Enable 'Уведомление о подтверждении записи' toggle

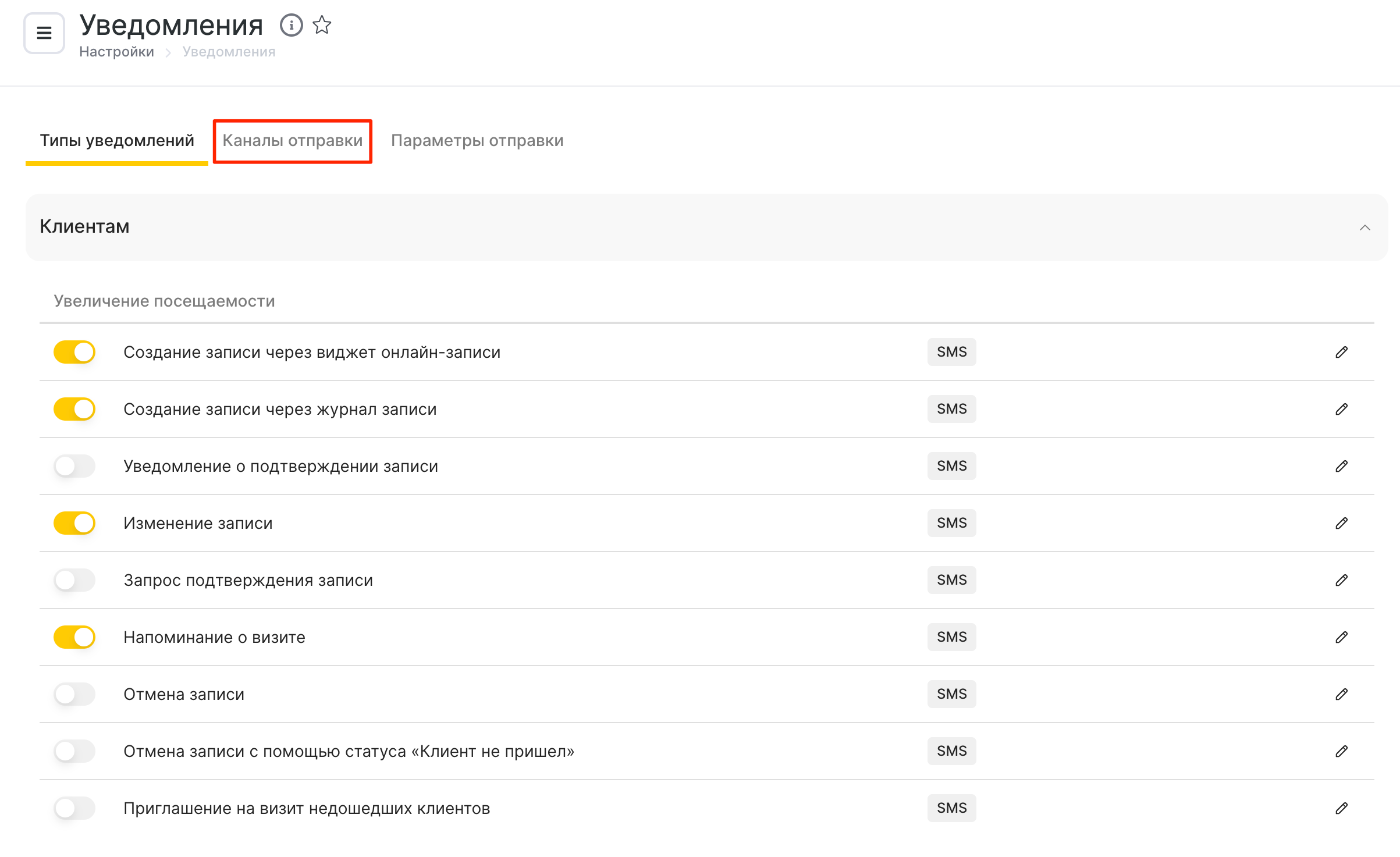74,466
